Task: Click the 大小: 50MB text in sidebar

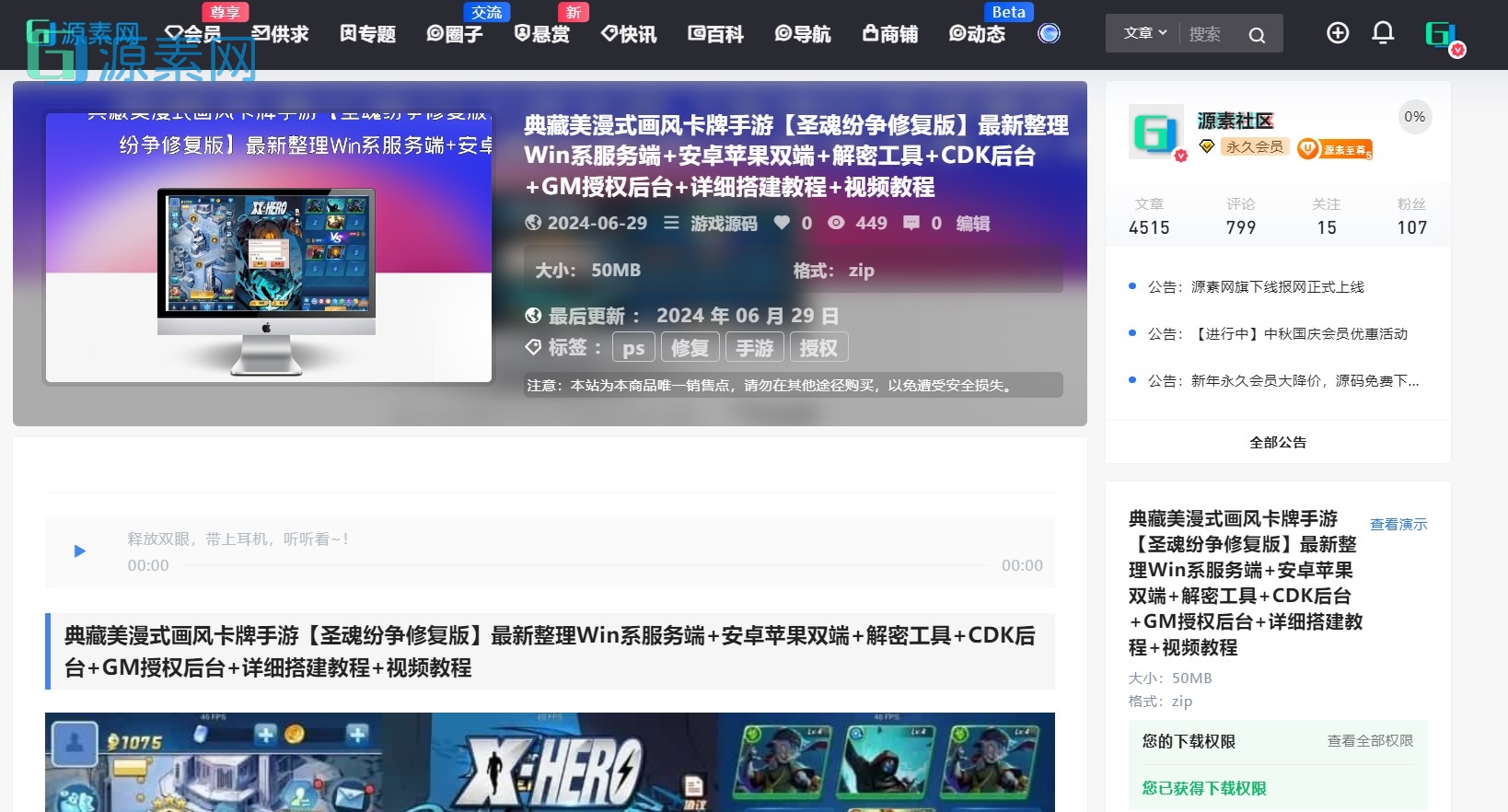Action: [1170, 678]
